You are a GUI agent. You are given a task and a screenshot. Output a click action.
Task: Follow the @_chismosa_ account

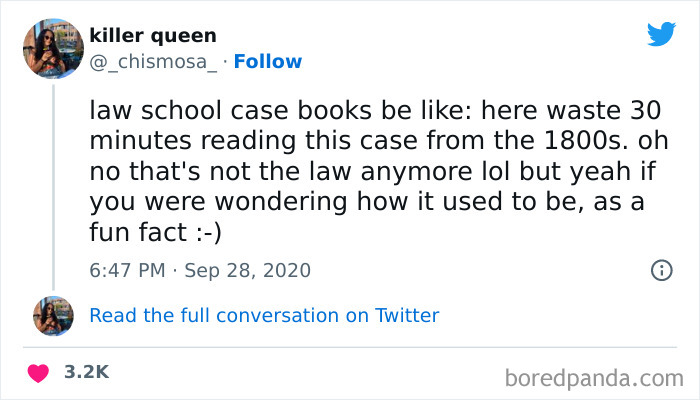click(x=269, y=61)
